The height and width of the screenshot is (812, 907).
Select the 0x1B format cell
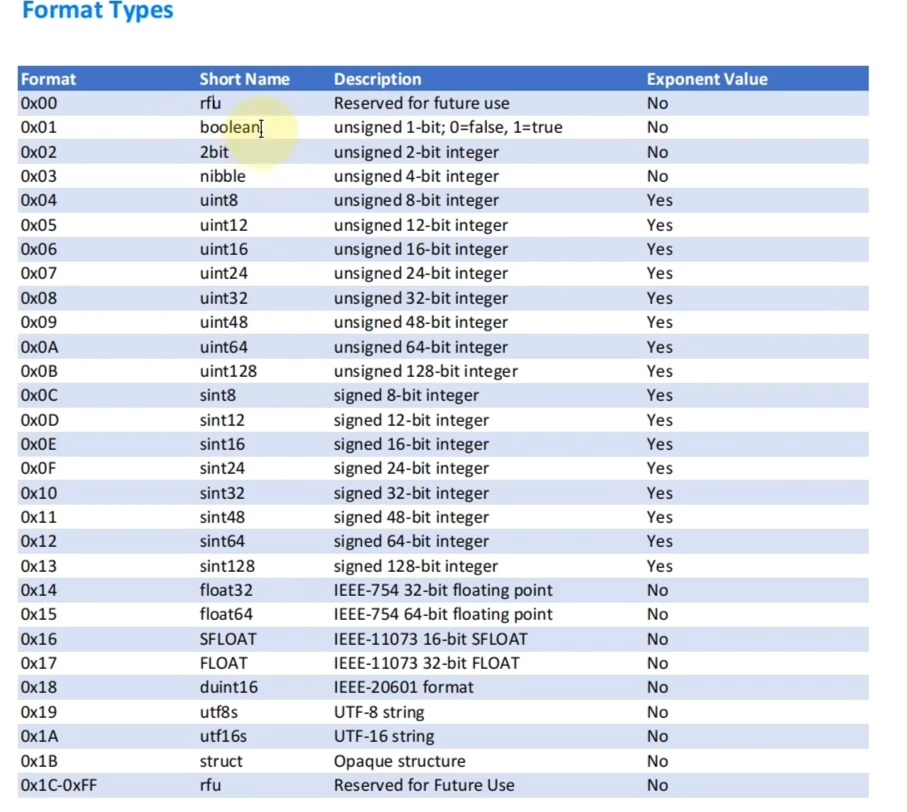pos(39,762)
